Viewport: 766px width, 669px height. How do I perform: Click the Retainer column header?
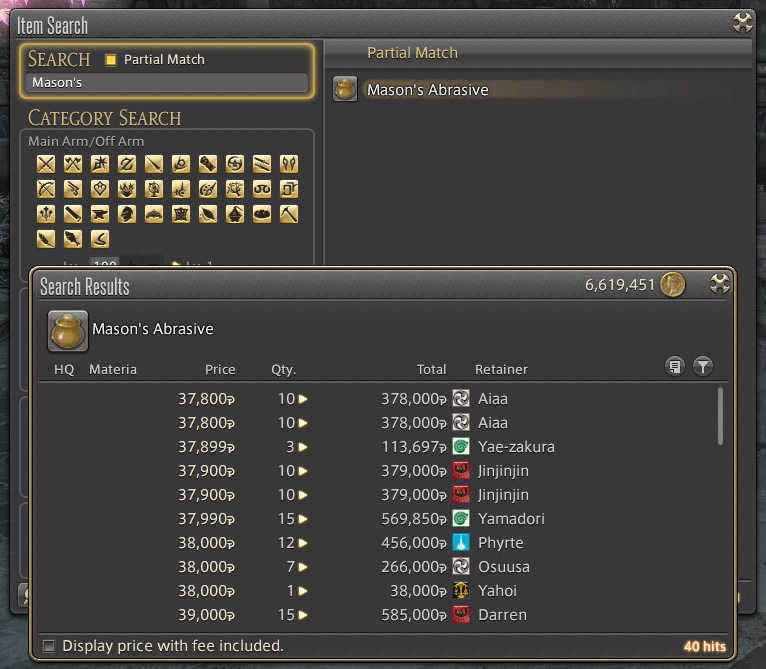pos(501,369)
